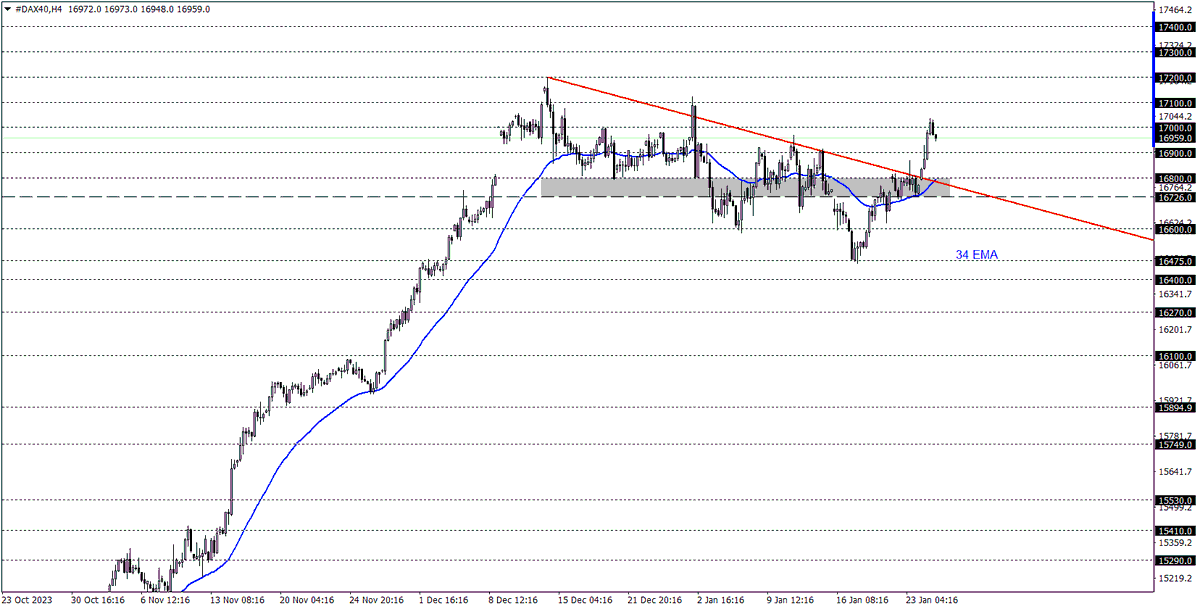This screenshot has height=609, width=1200.
Task: Select the '34 EMA' text label
Action: point(977,256)
